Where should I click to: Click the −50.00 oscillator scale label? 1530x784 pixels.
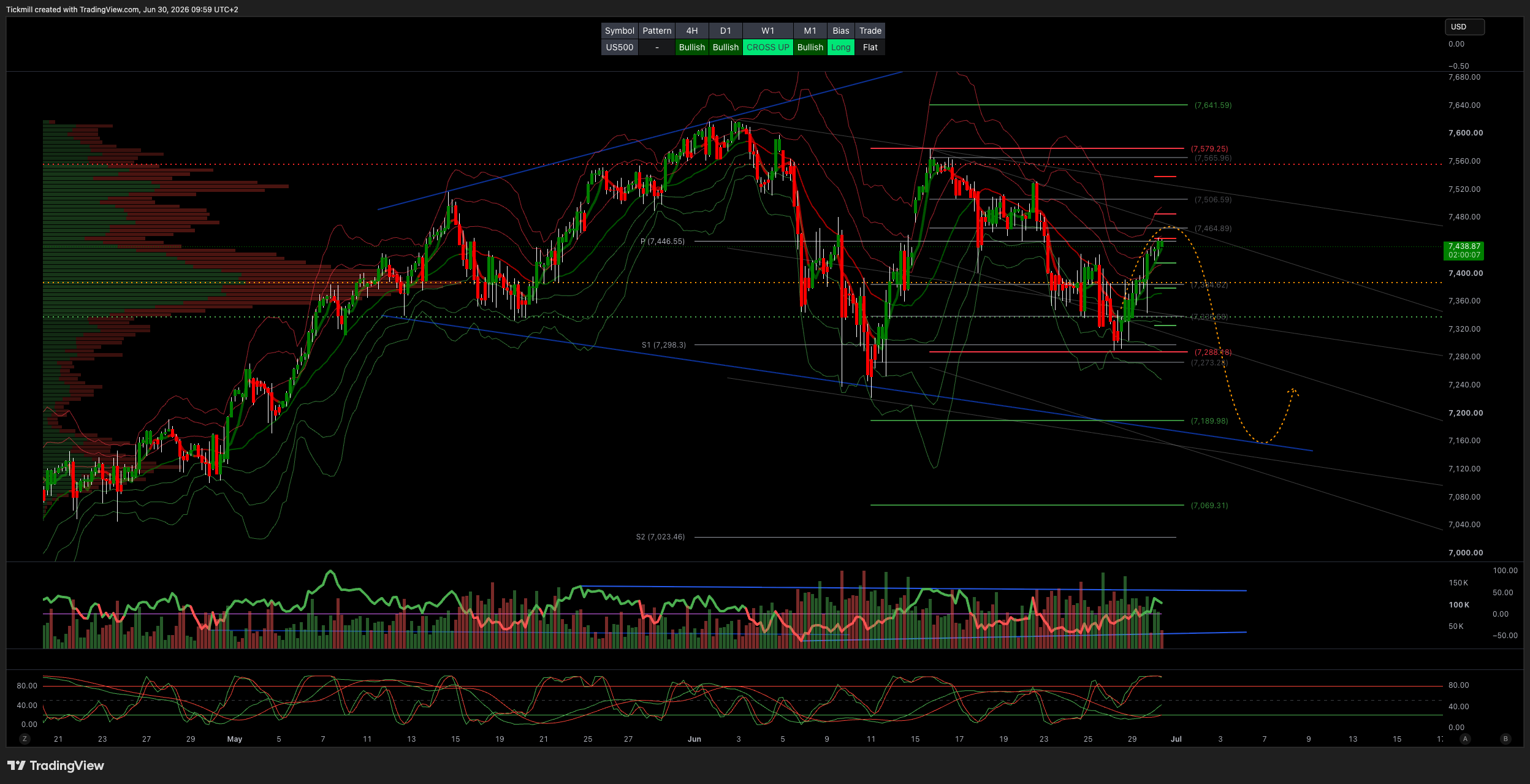pos(1505,636)
